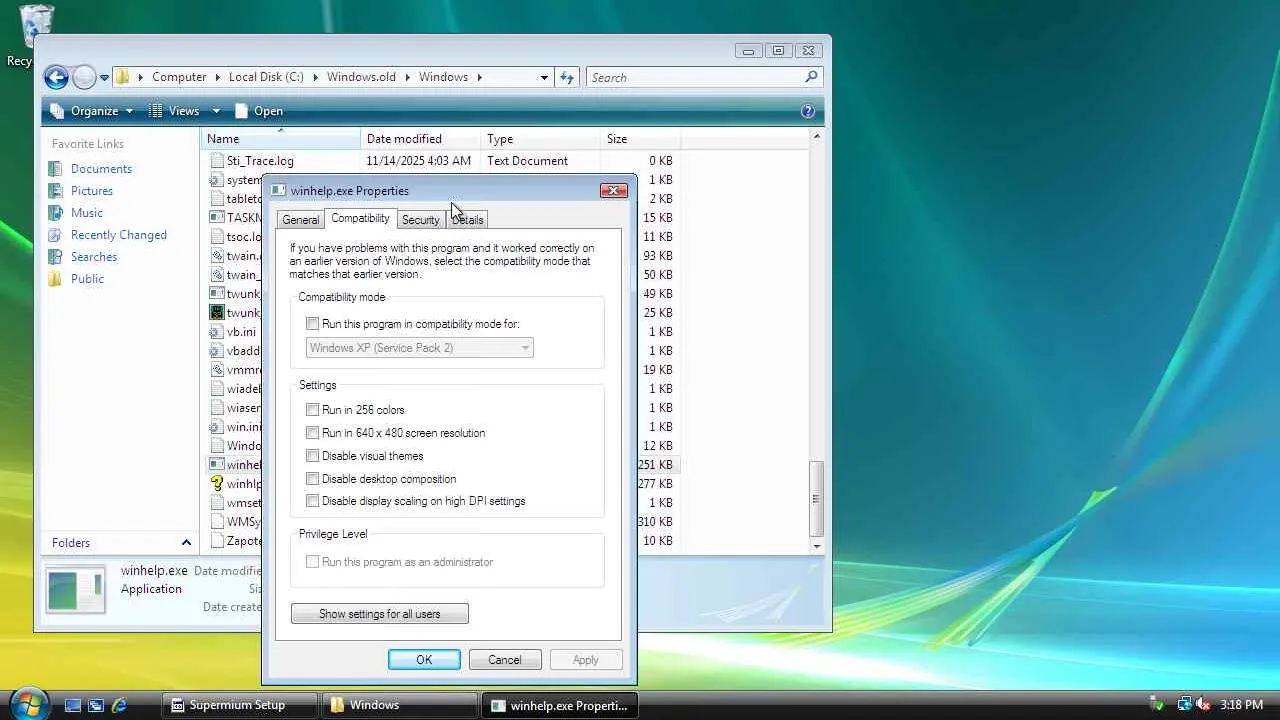Open the Details tab
The height and width of the screenshot is (720, 1280).
tap(467, 220)
